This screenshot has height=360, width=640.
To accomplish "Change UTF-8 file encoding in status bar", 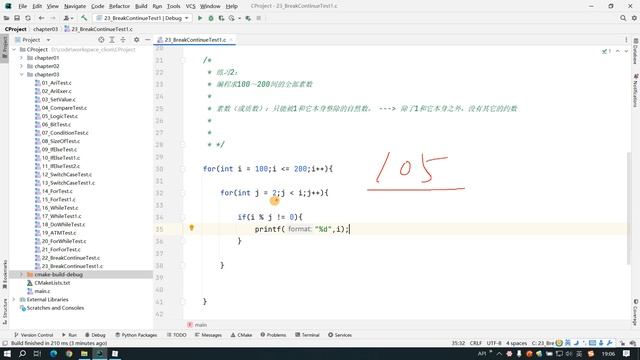I will pyautogui.click(x=494, y=343).
